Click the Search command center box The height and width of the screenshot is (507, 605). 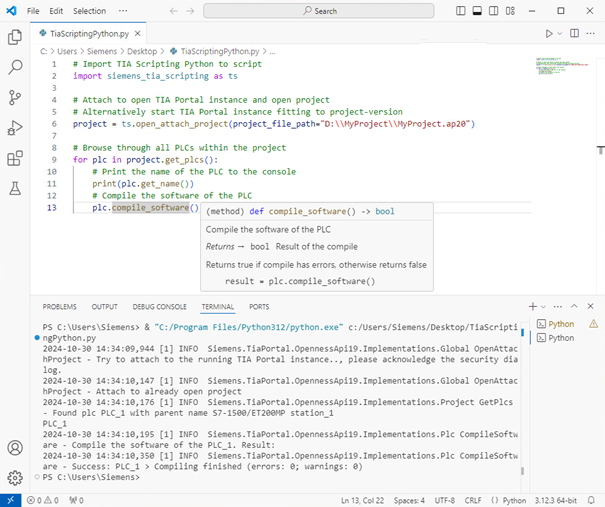pyautogui.click(x=319, y=11)
